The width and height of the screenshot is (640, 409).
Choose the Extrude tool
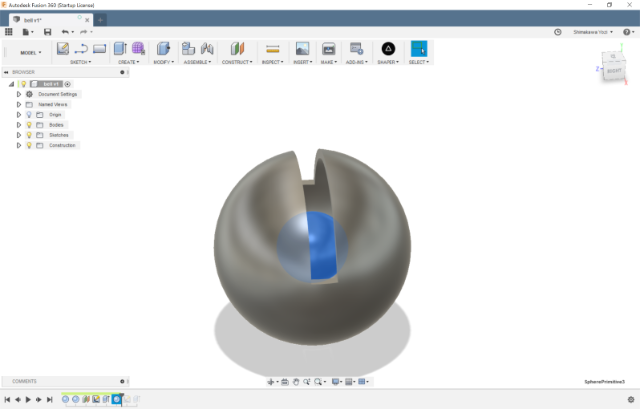point(120,49)
